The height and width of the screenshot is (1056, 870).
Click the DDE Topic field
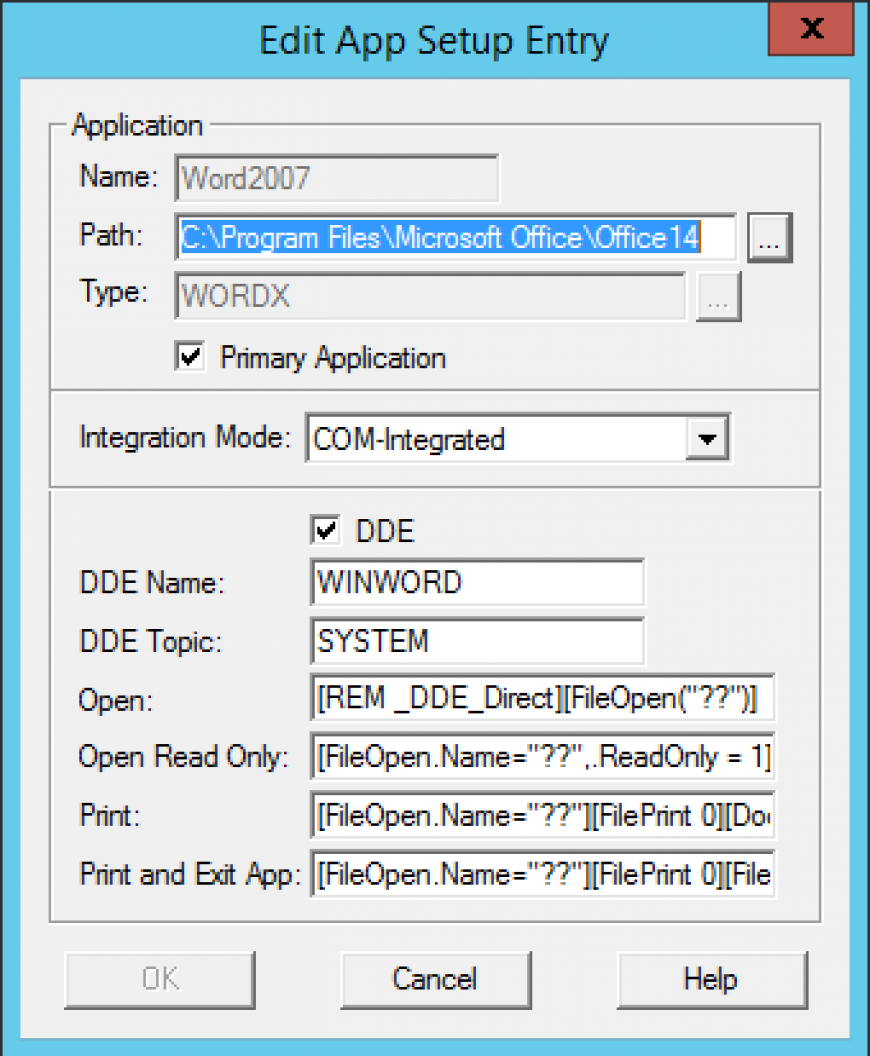click(476, 641)
